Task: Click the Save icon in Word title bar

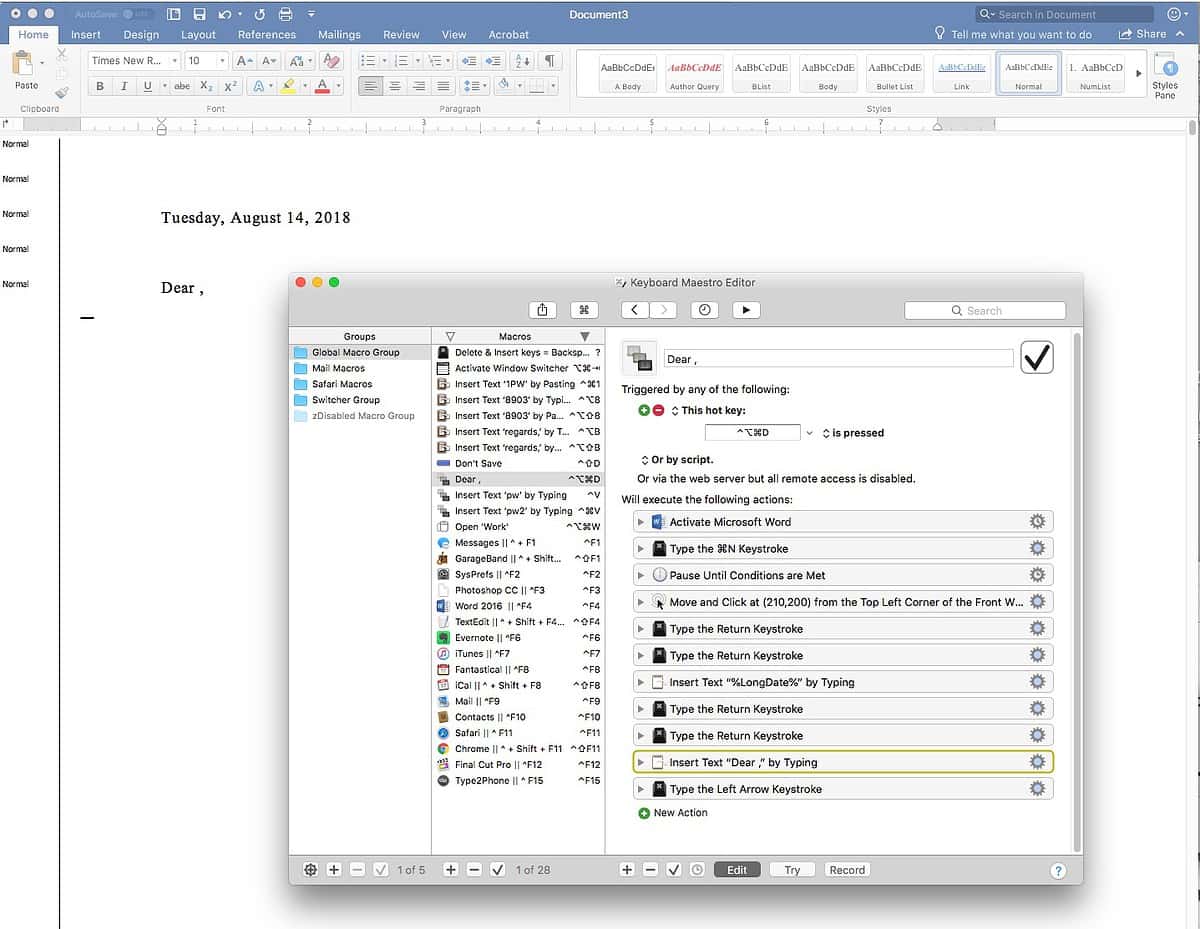Action: [200, 14]
